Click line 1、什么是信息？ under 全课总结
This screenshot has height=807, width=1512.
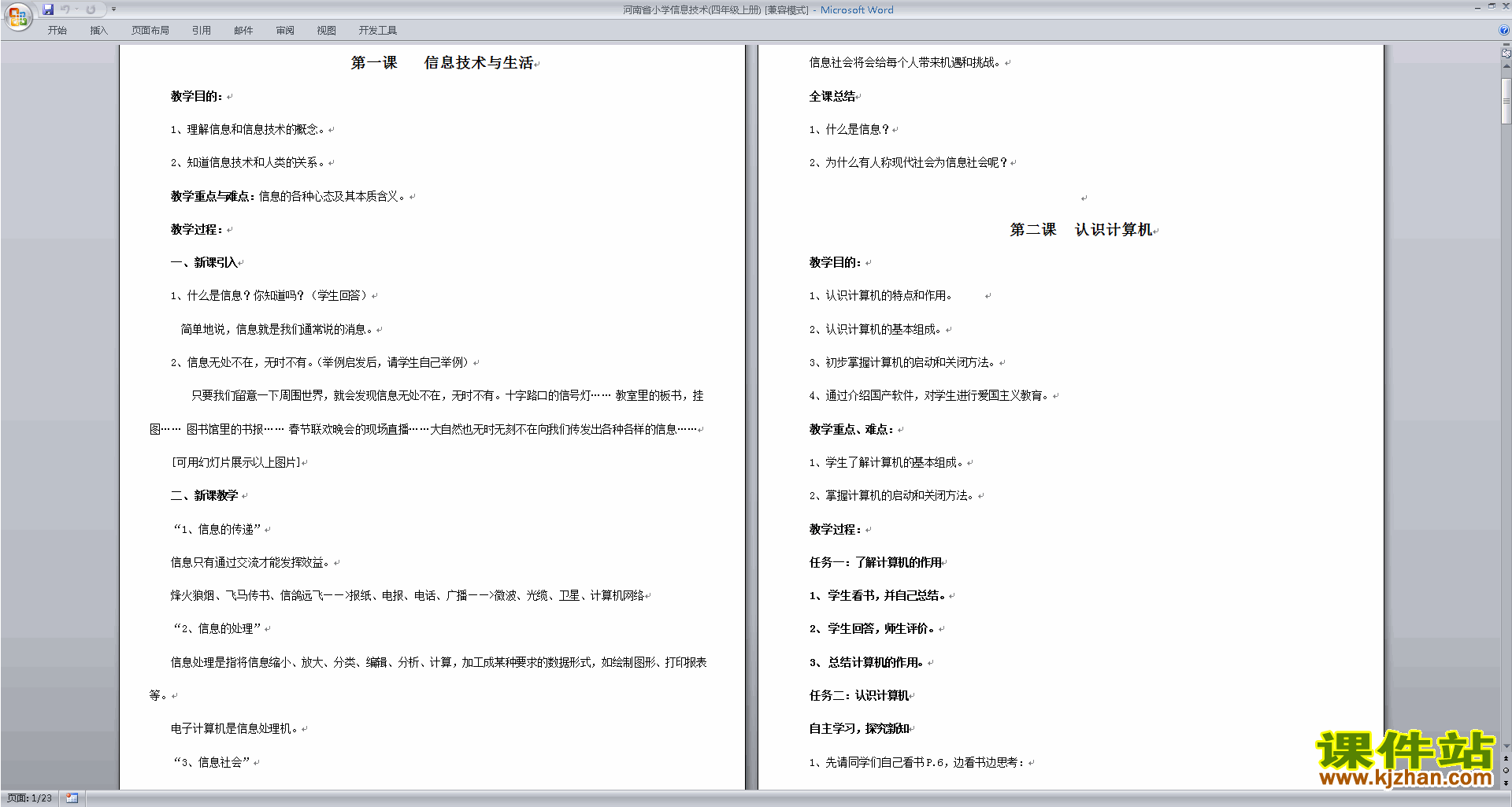click(850, 130)
